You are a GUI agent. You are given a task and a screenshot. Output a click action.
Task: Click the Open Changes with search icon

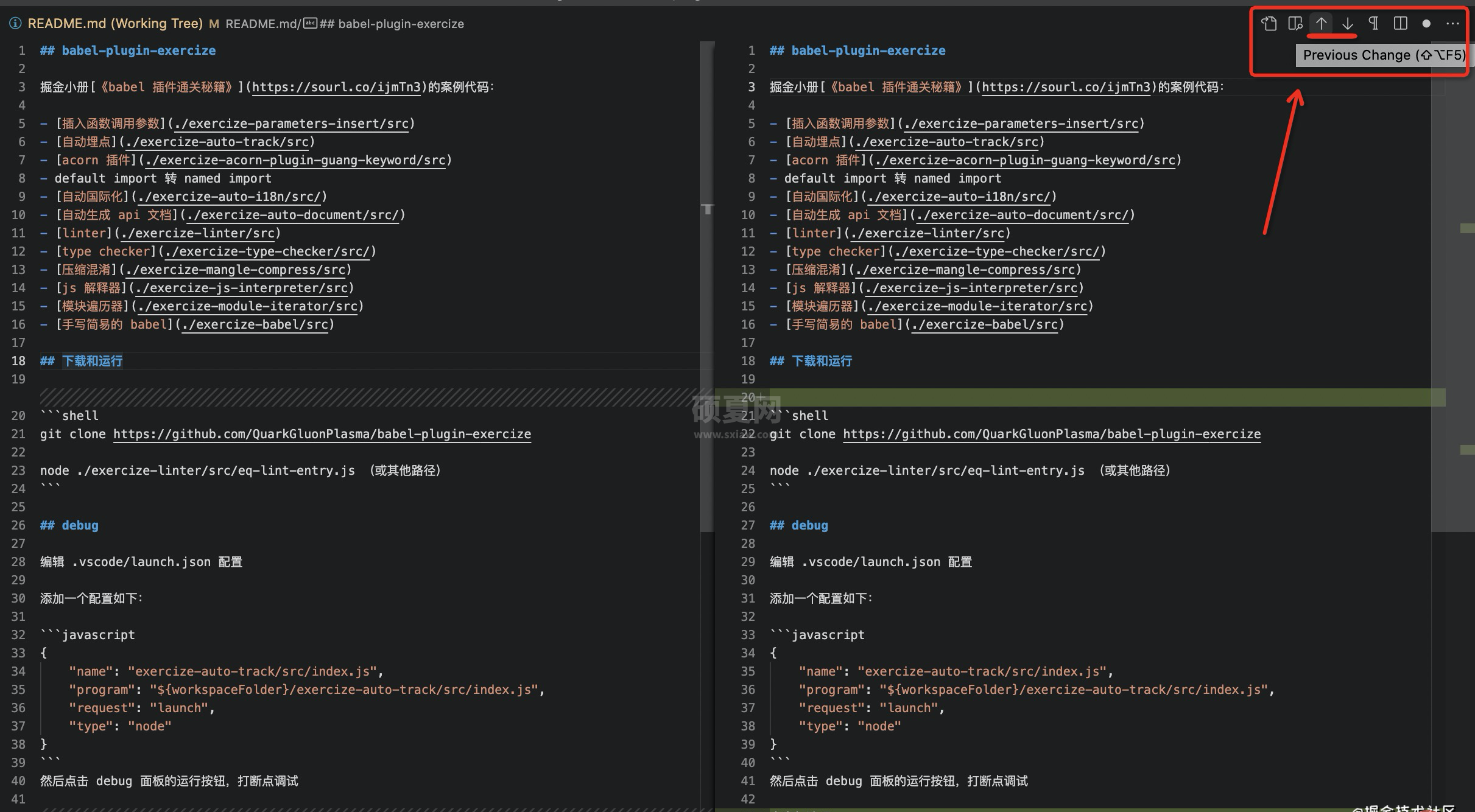point(1295,24)
